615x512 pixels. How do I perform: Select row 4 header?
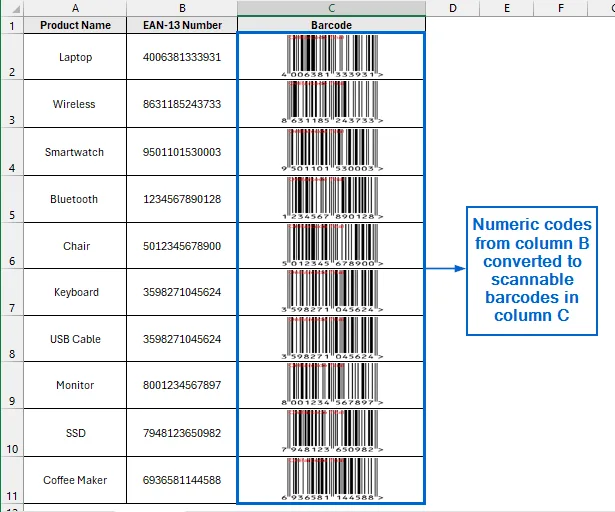[12, 151]
